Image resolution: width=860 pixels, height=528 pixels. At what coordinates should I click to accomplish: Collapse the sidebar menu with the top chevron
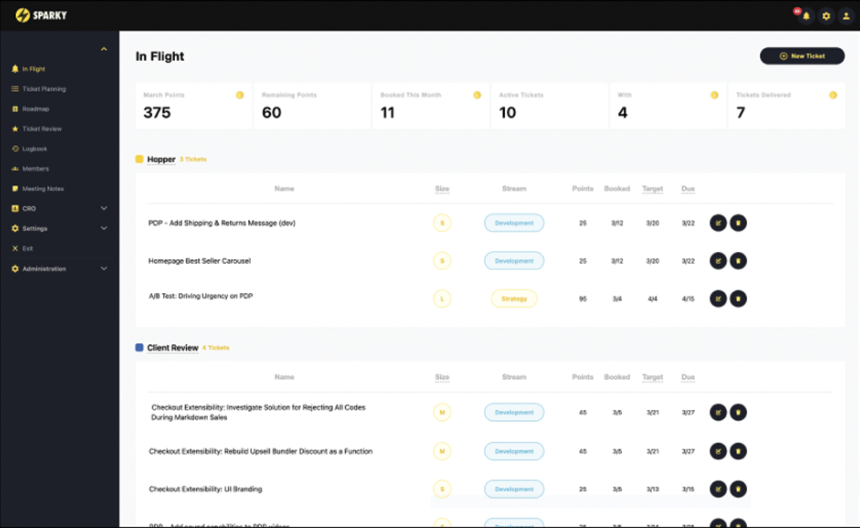click(104, 49)
